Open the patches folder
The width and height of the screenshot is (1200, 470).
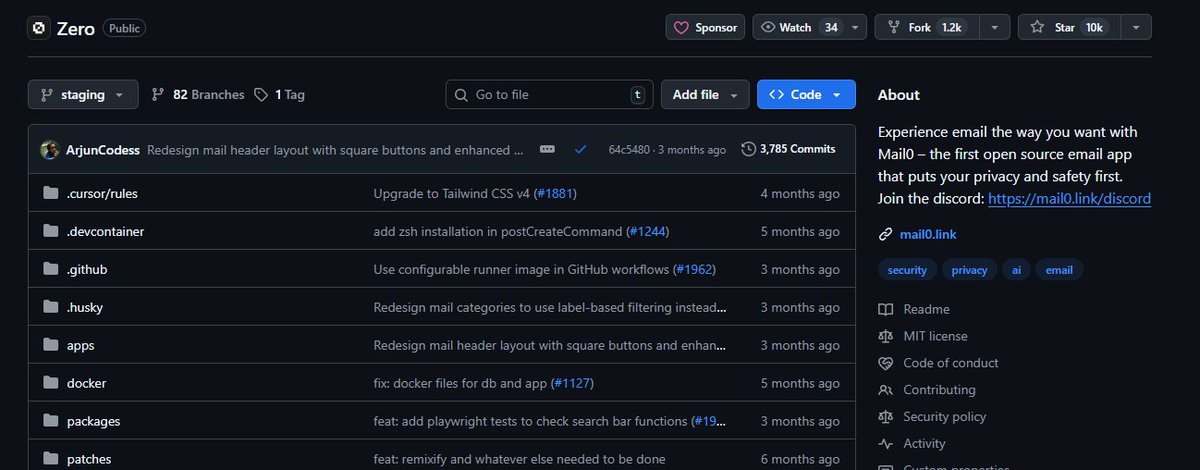point(89,459)
